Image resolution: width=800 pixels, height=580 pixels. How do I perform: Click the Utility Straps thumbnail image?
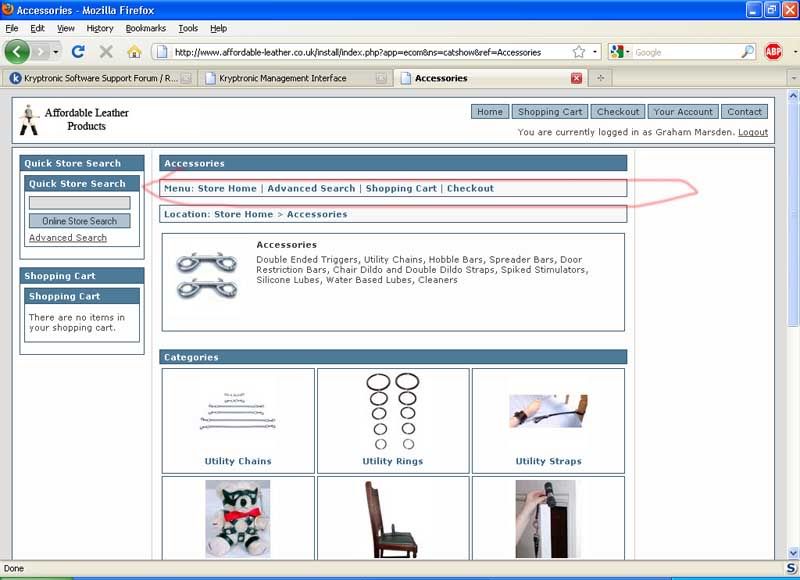(x=548, y=411)
